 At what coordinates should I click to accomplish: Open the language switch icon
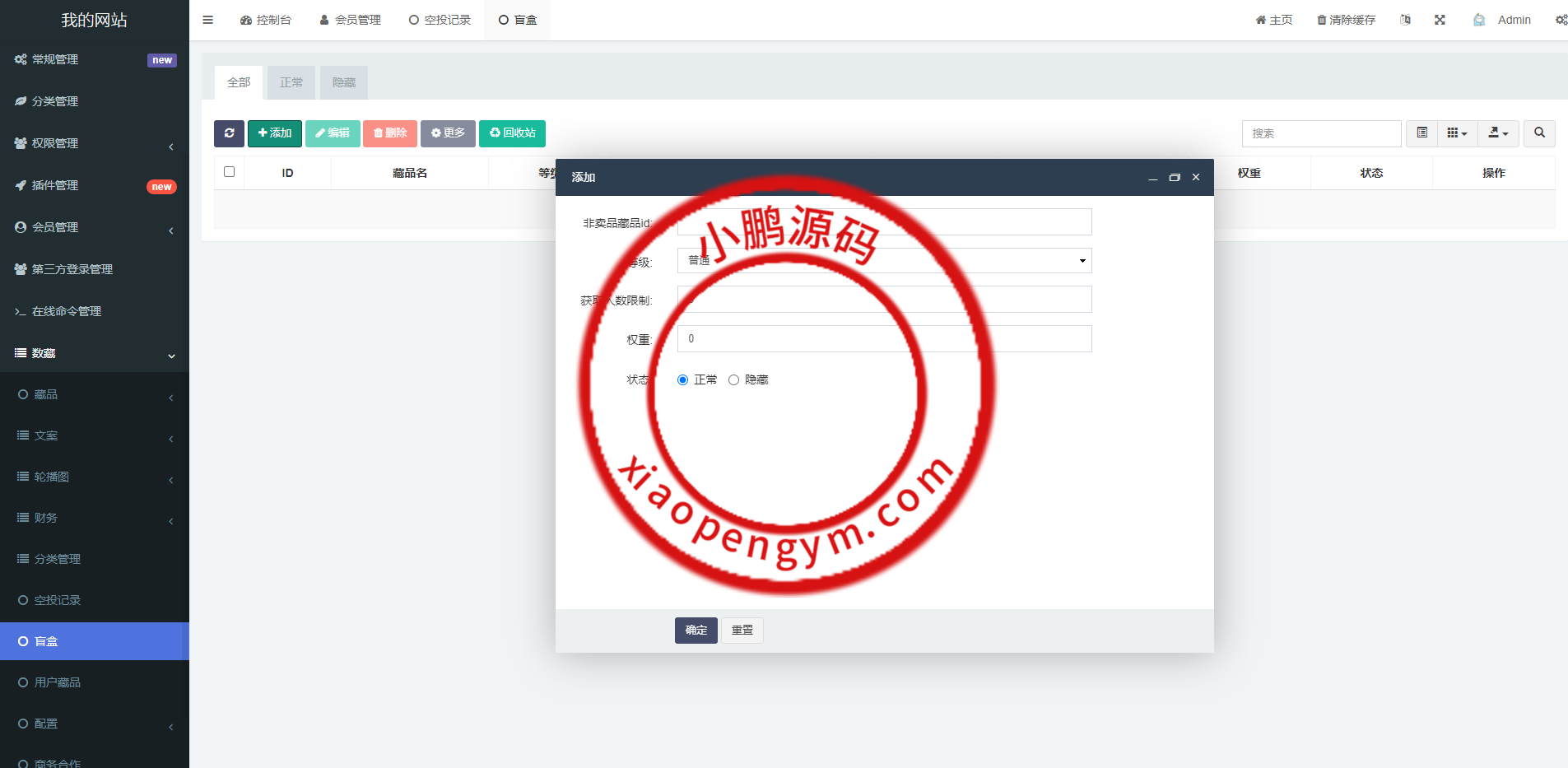click(x=1405, y=20)
